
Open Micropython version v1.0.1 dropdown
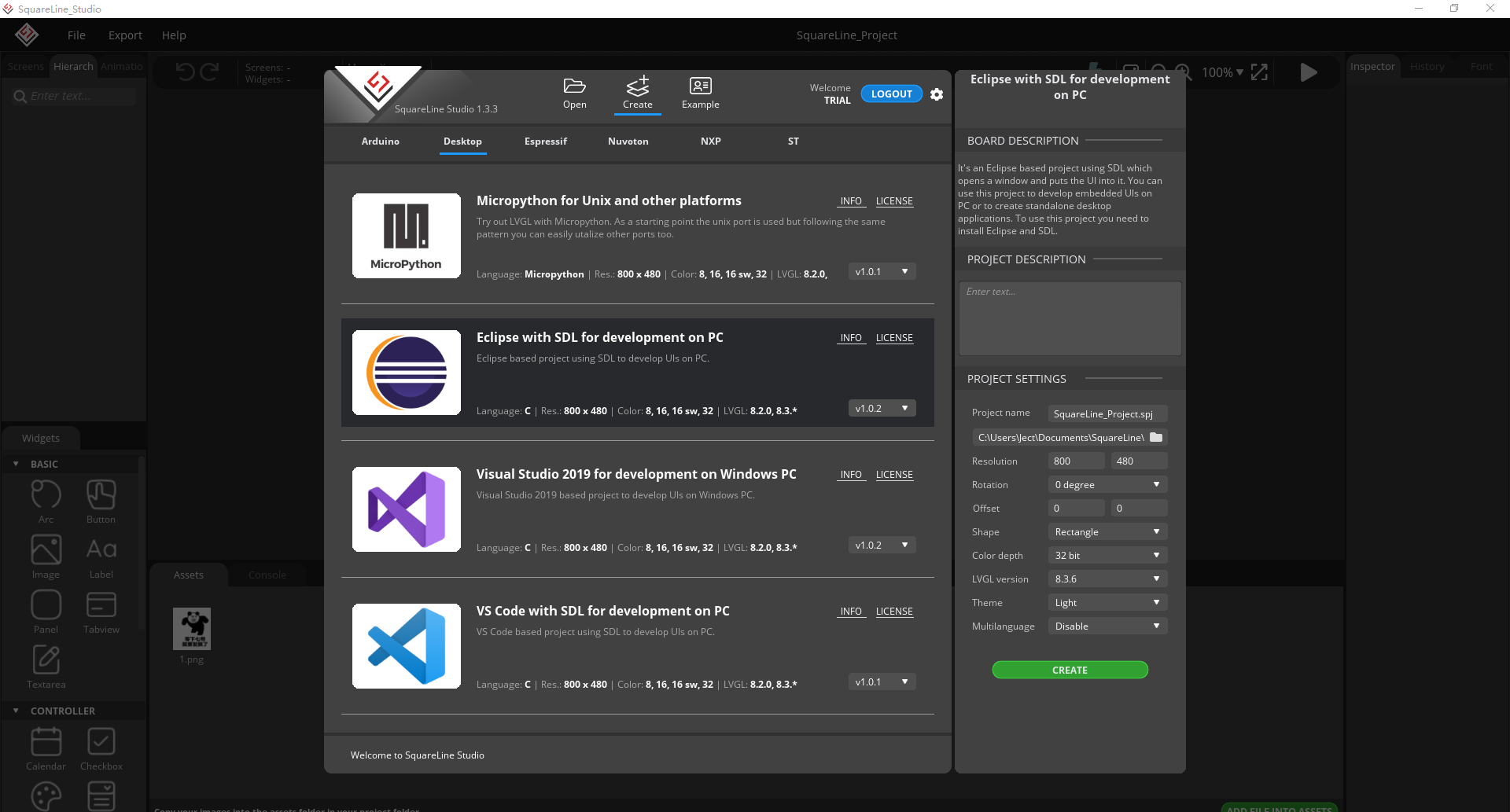882,272
